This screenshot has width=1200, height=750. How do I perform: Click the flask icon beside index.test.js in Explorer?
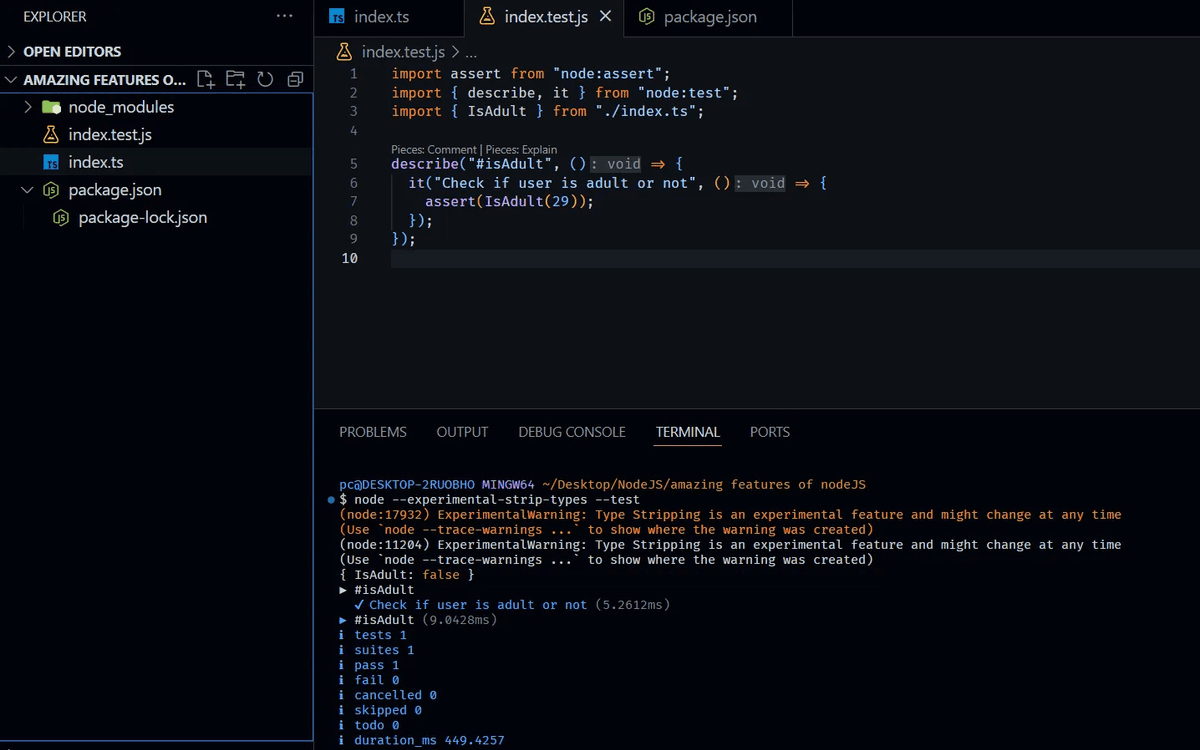pyautogui.click(x=51, y=134)
